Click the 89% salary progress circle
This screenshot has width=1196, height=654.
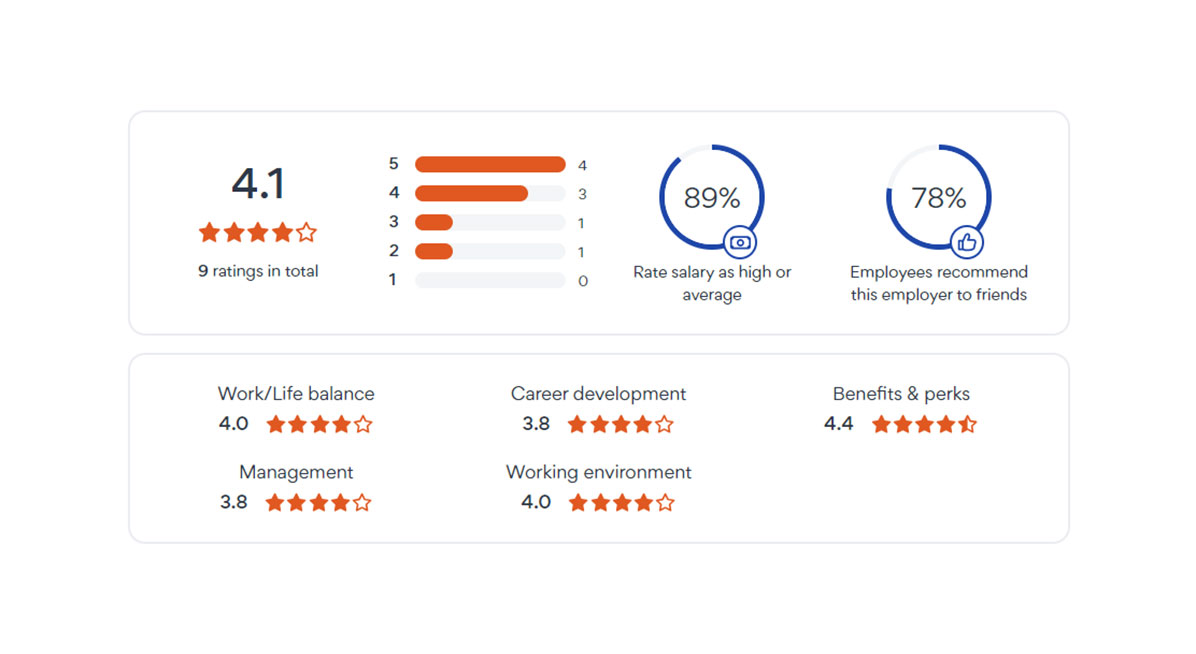[712, 197]
